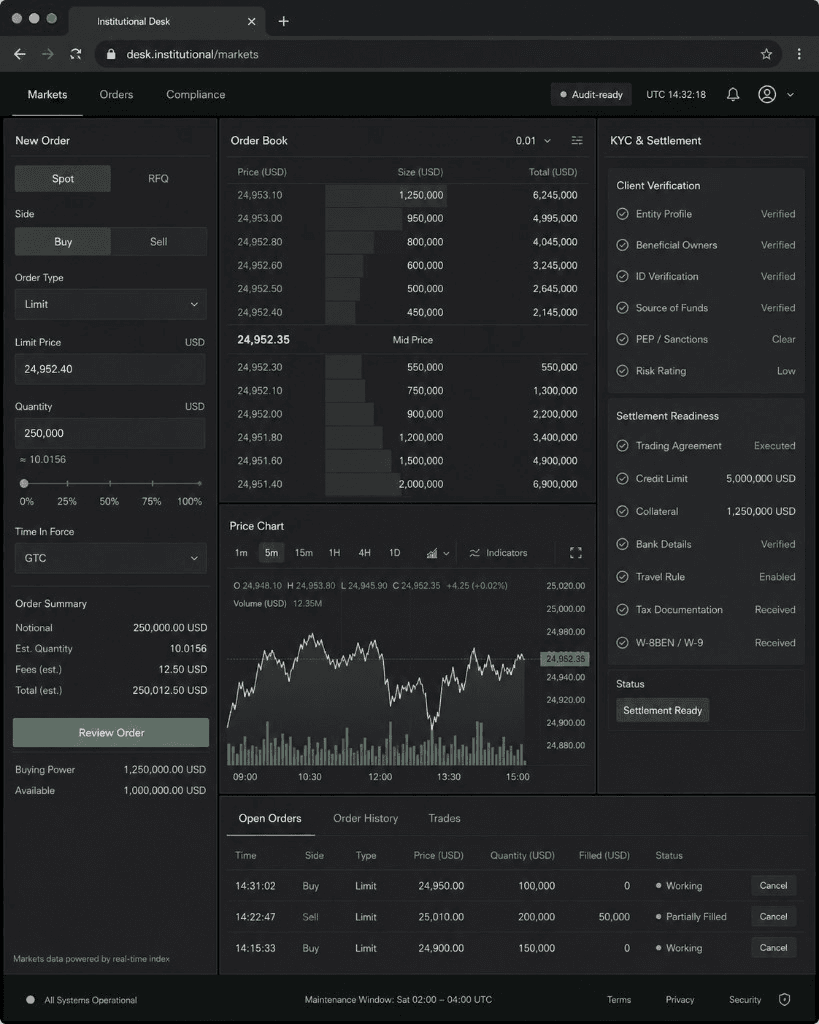Click the Review Order button

pyautogui.click(x=111, y=733)
